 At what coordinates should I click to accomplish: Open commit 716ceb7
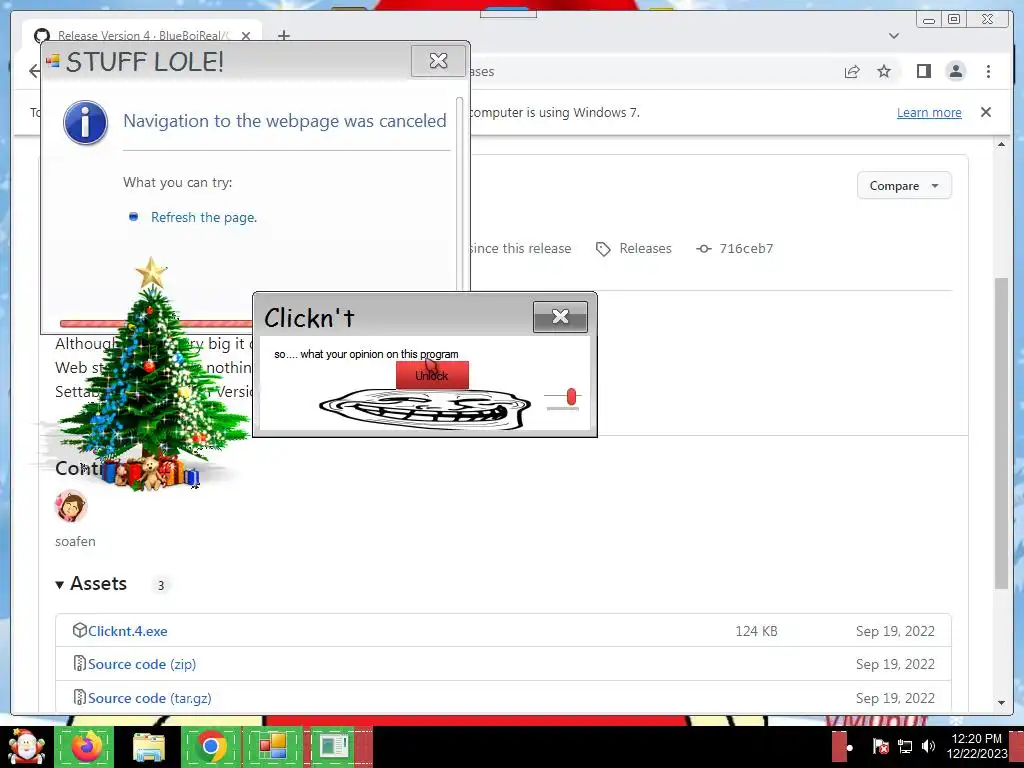point(746,249)
